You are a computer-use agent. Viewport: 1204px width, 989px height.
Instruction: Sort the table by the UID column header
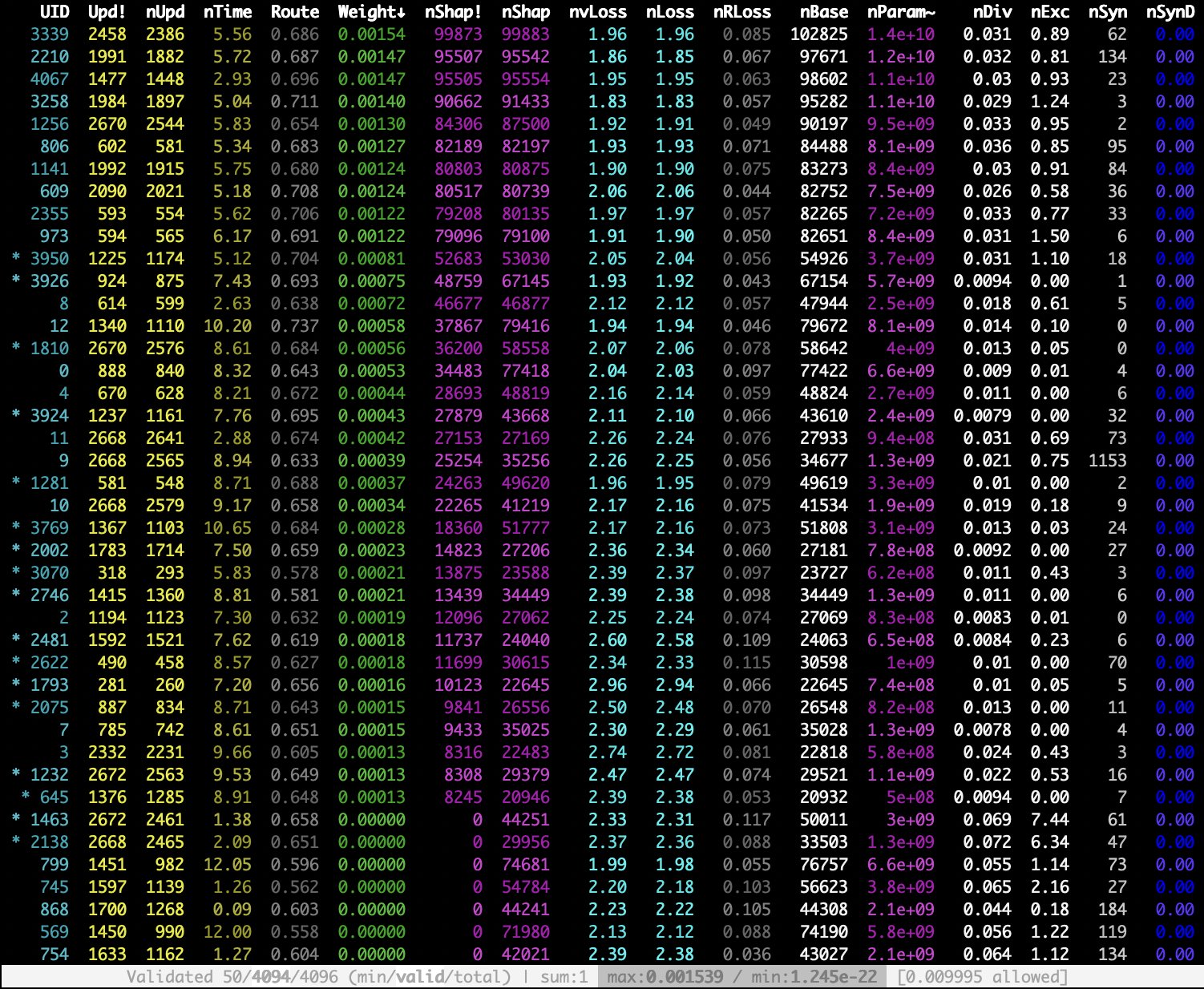[55, 12]
